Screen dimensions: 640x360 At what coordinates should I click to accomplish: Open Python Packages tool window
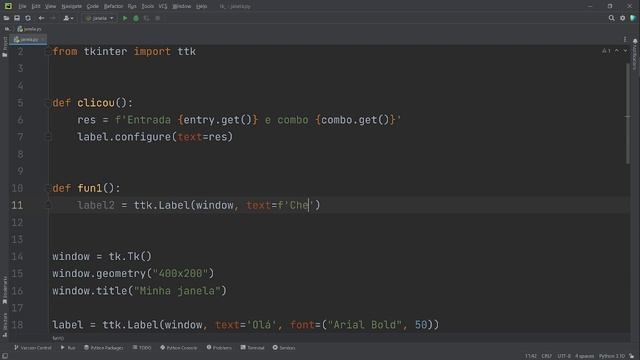[104, 348]
